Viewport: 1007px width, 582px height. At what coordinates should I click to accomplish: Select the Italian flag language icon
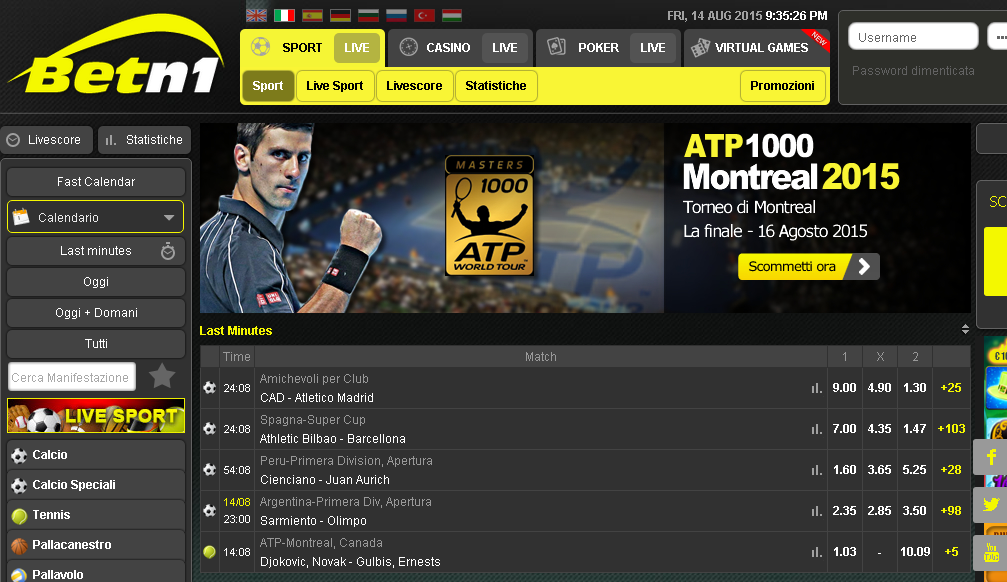pyautogui.click(x=285, y=15)
